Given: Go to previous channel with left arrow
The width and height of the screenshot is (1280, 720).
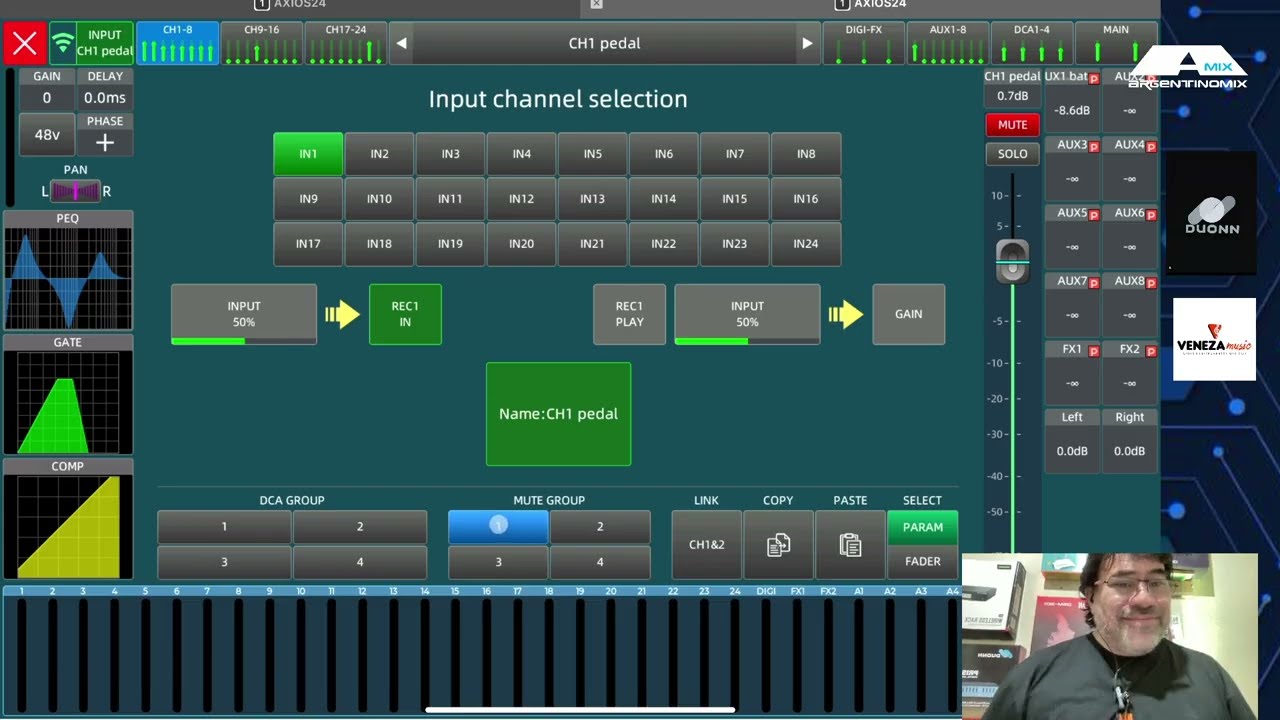Looking at the screenshot, I should coord(401,43).
